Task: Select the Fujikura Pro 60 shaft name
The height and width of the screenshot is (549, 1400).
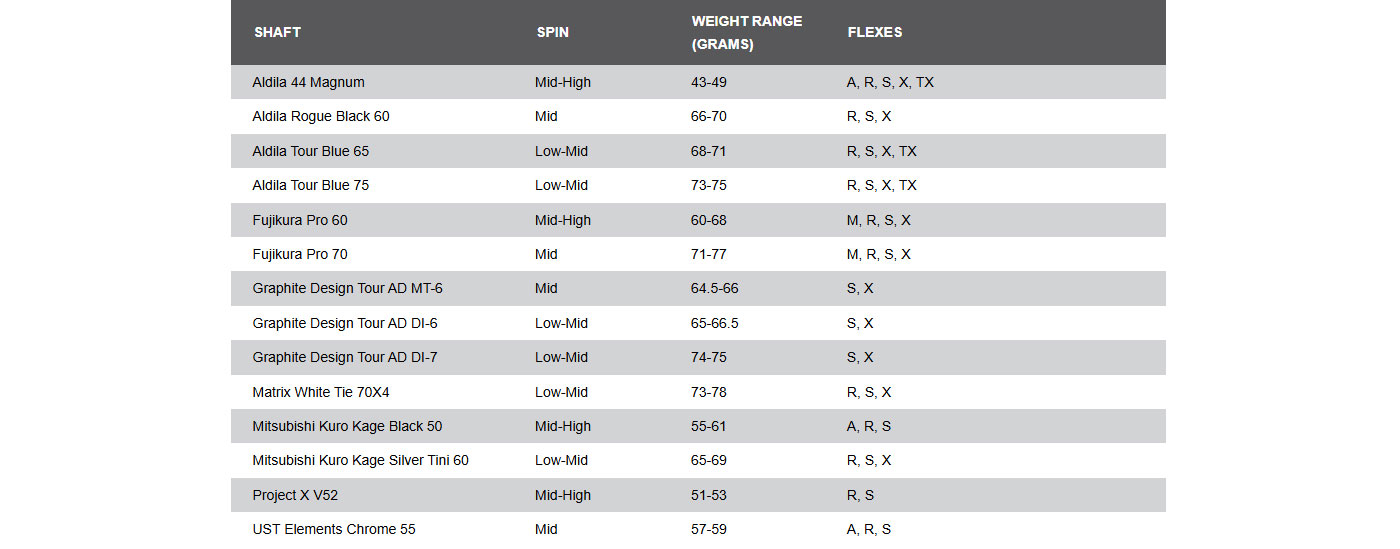Action: [300, 220]
